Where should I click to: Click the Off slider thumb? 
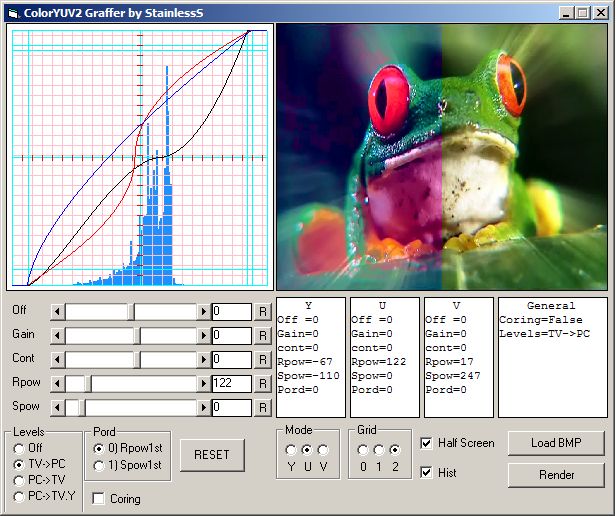point(131,312)
